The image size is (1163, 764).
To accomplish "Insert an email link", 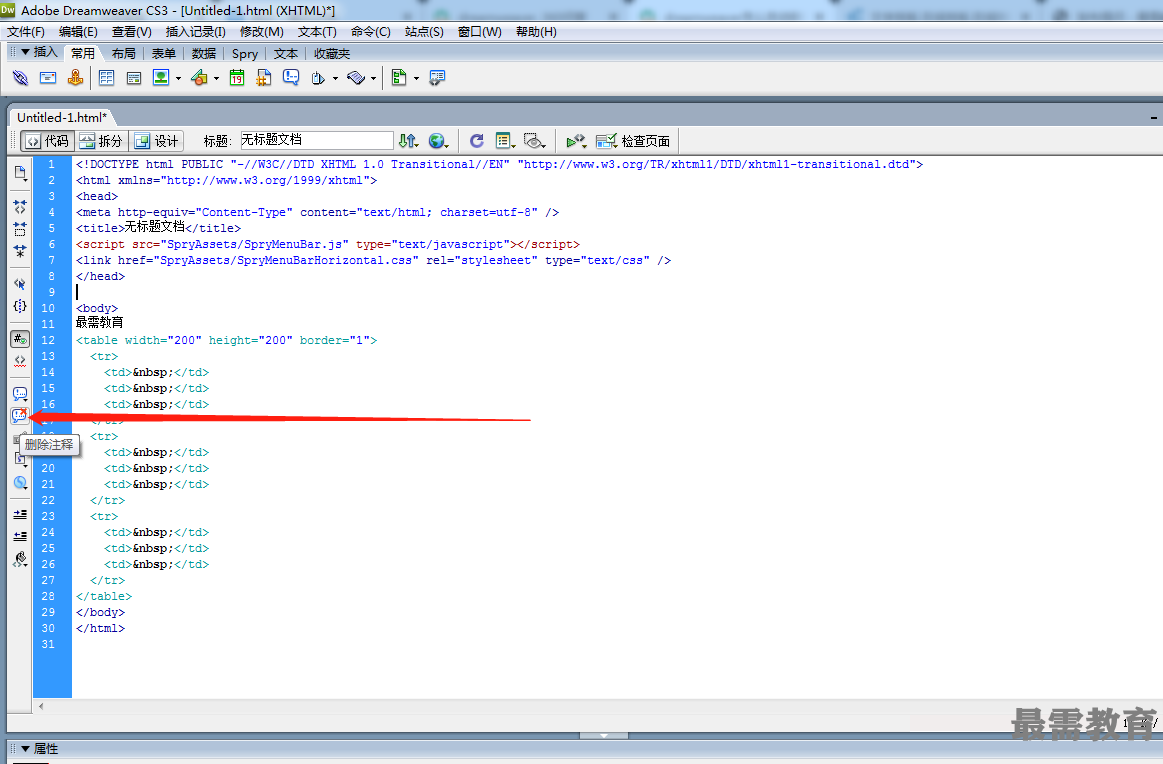I will pyautogui.click(x=47, y=78).
